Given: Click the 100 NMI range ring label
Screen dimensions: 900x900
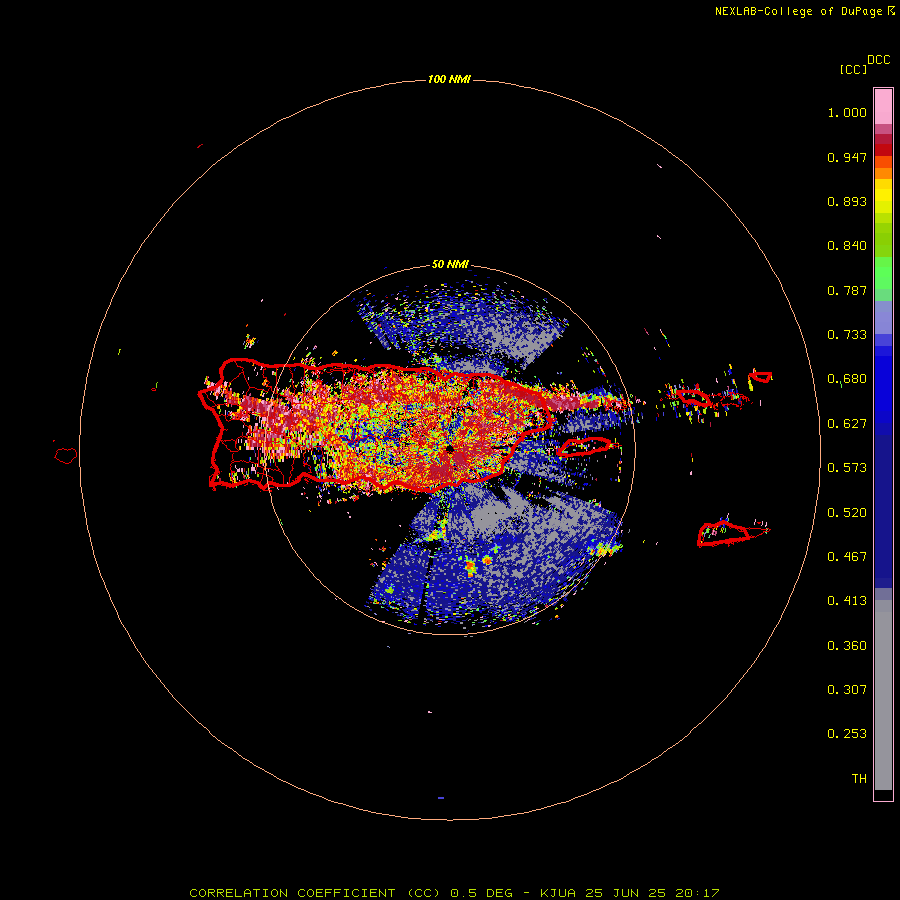Looking at the screenshot, I should point(449,79).
